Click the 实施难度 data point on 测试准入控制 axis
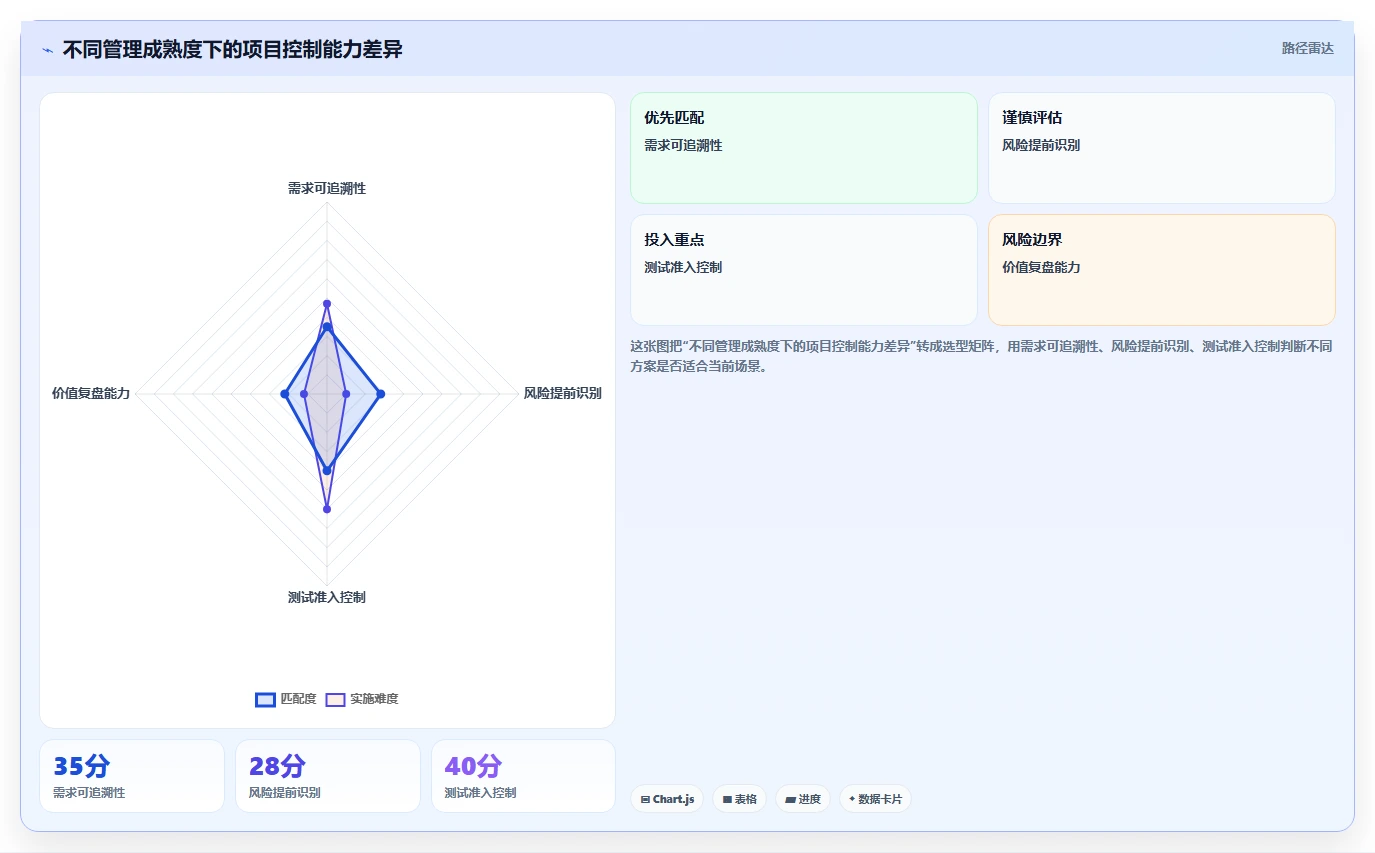 tap(327, 509)
